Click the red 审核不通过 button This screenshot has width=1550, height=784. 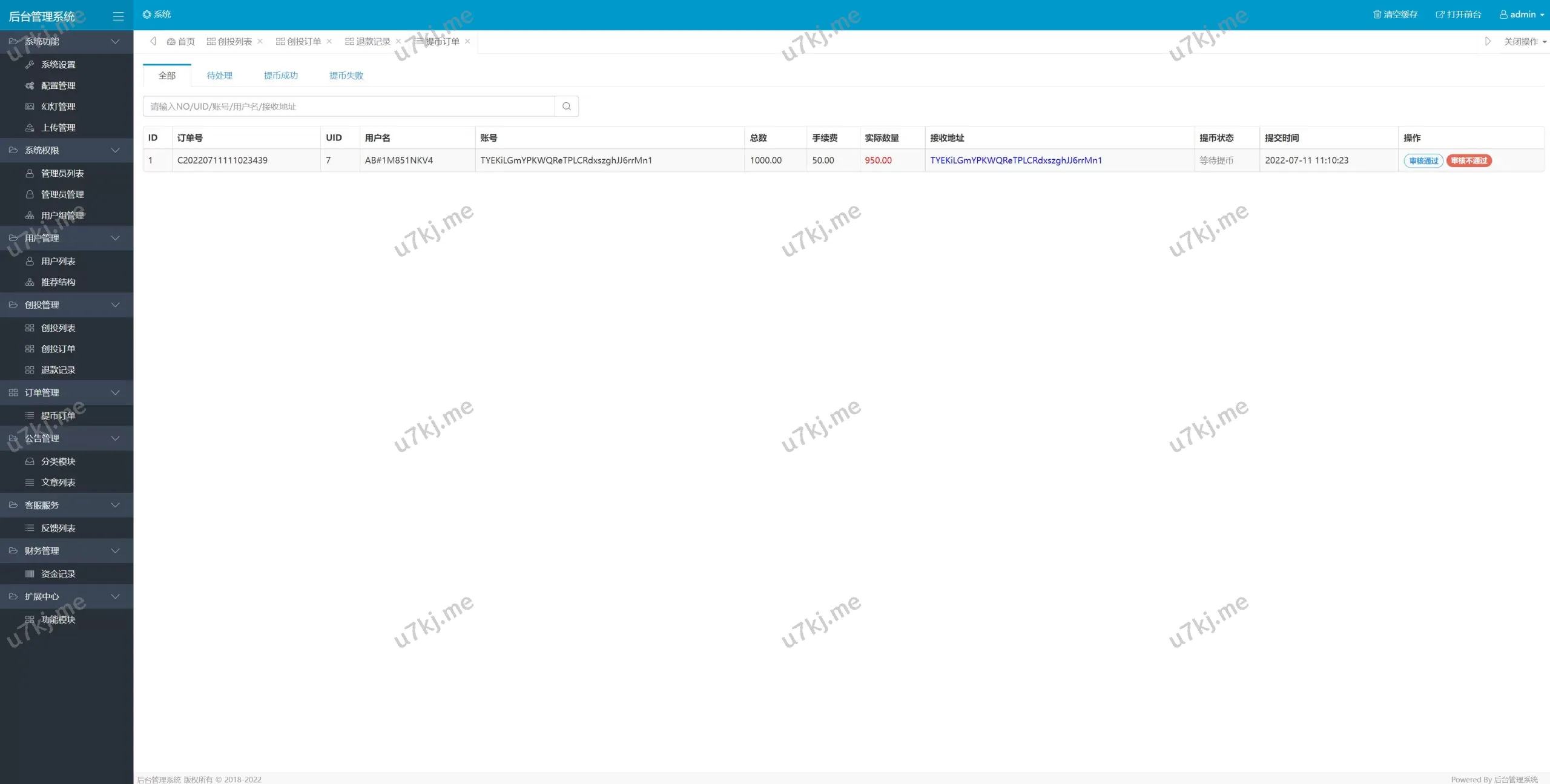click(x=1469, y=161)
